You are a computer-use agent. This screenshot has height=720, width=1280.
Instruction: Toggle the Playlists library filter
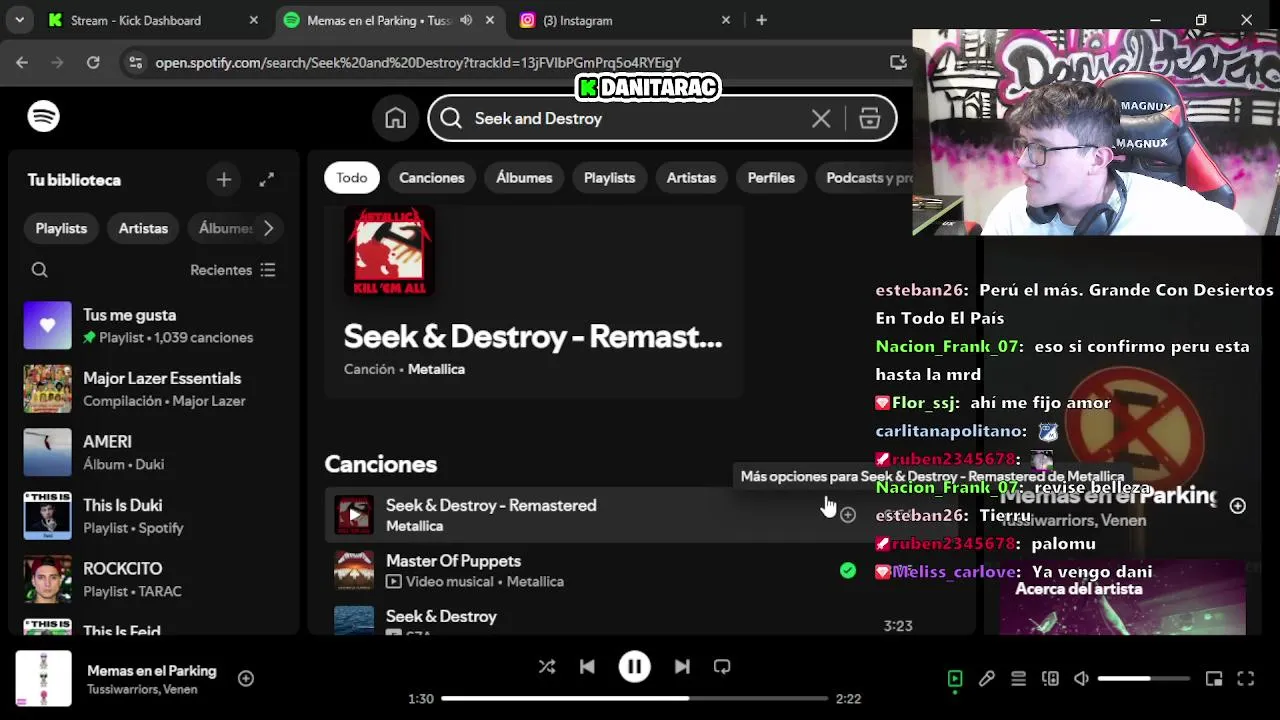tap(61, 228)
